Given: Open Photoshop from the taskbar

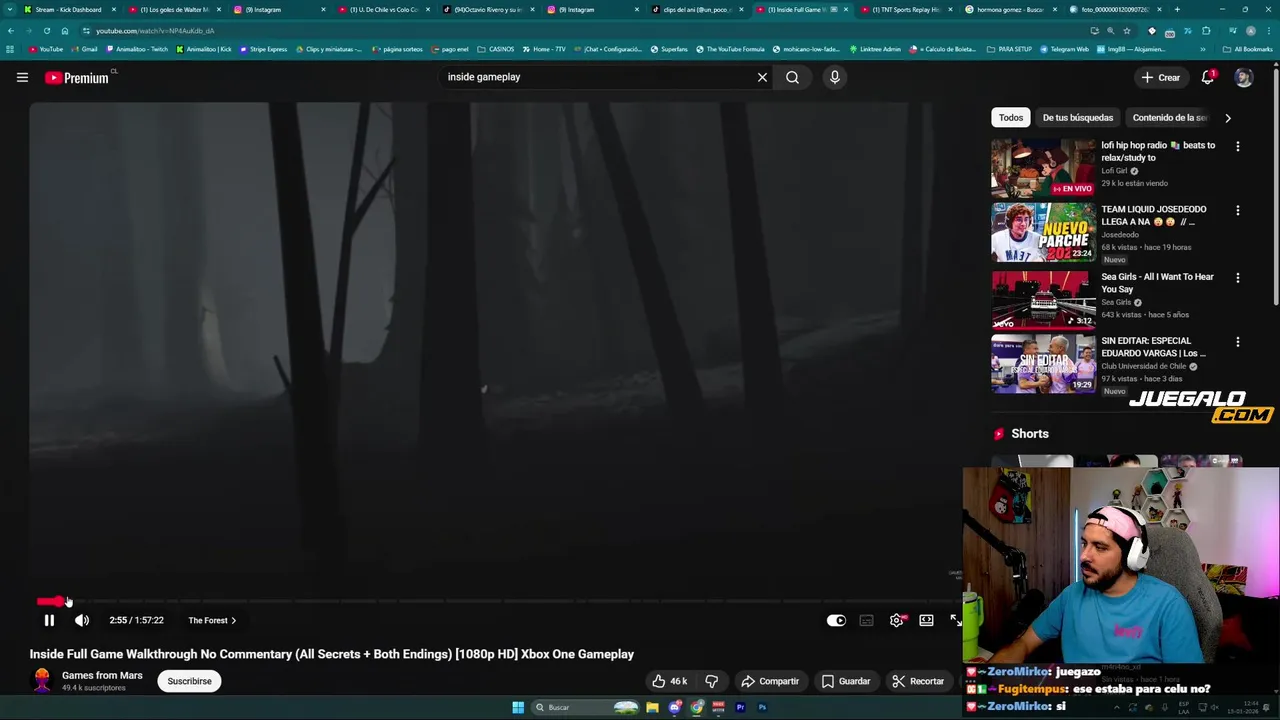Looking at the screenshot, I should pos(762,707).
